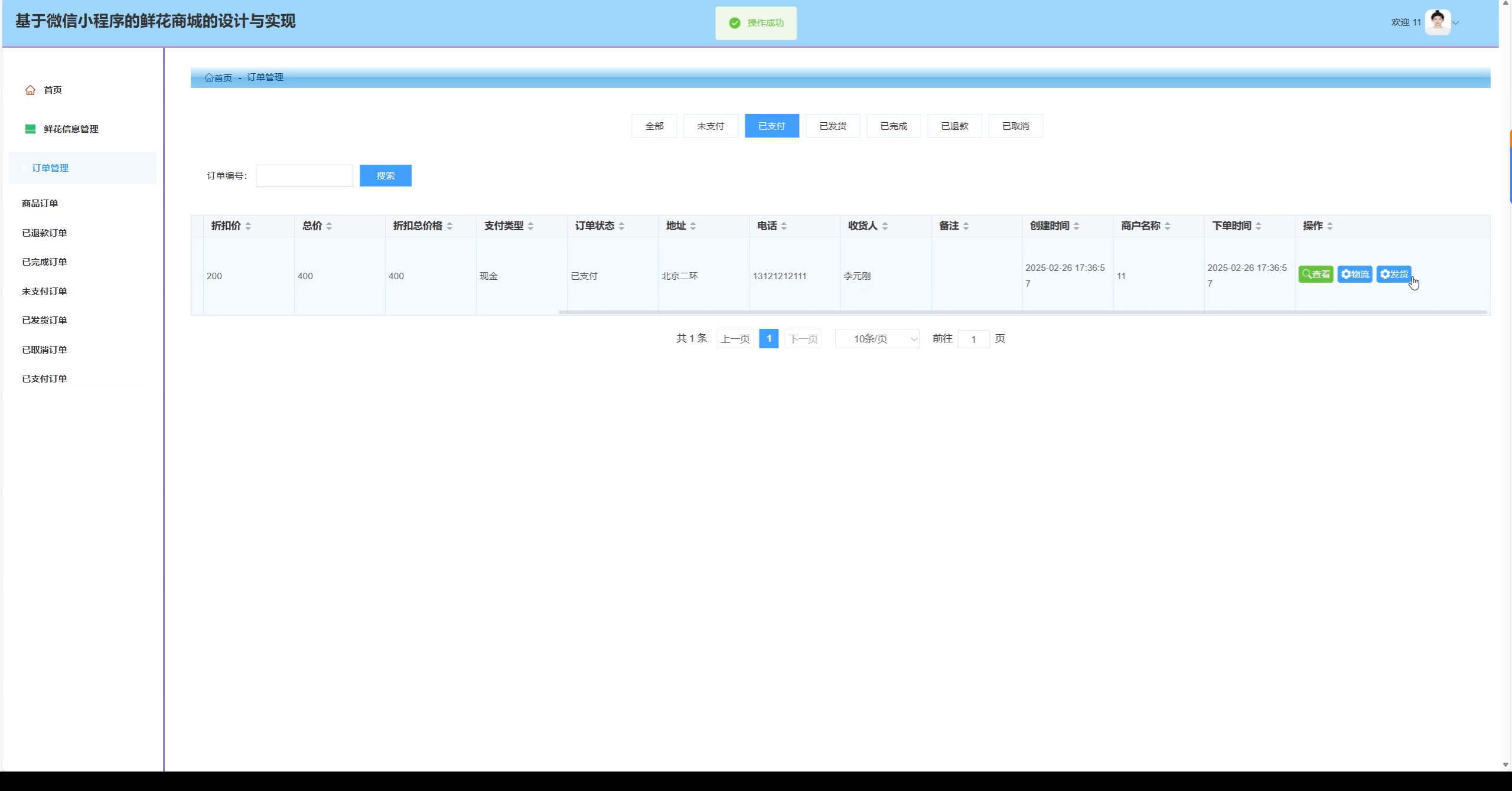
Task: Click the 搜索 search button
Action: click(x=385, y=176)
